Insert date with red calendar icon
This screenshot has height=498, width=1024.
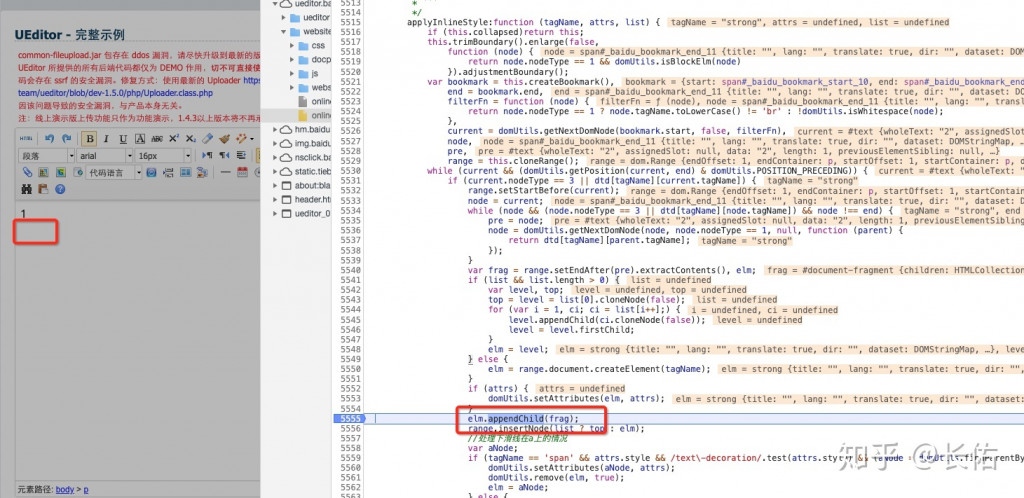pyautogui.click(x=242, y=172)
